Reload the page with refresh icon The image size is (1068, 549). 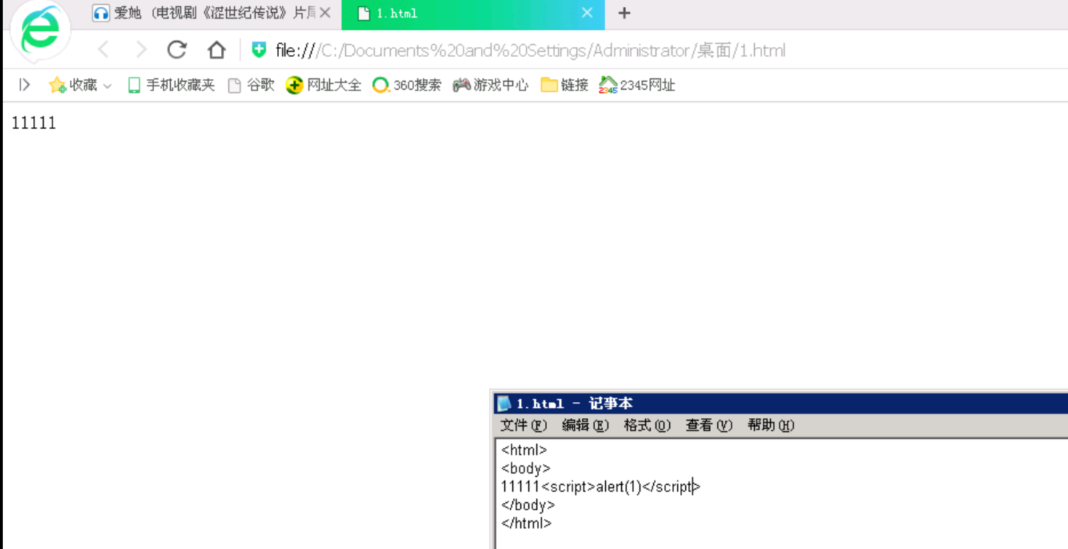tap(177, 50)
